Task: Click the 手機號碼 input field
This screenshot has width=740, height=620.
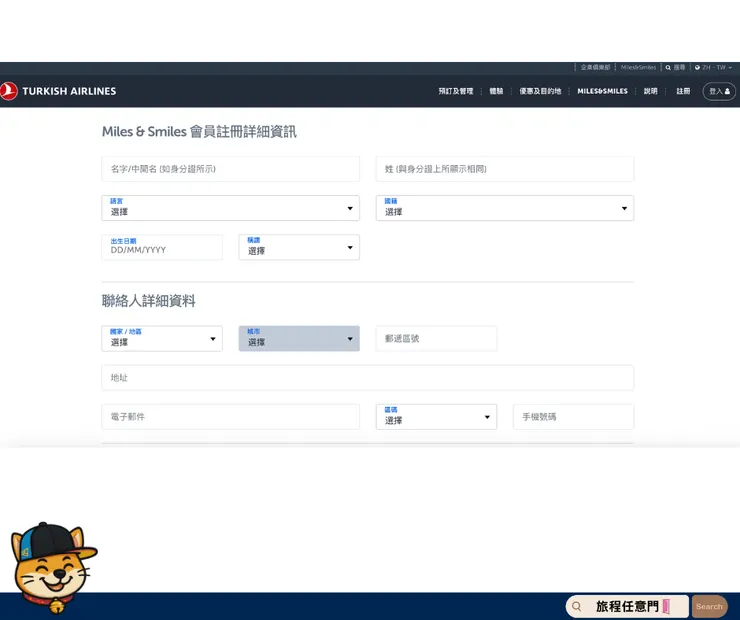Action: click(573, 417)
